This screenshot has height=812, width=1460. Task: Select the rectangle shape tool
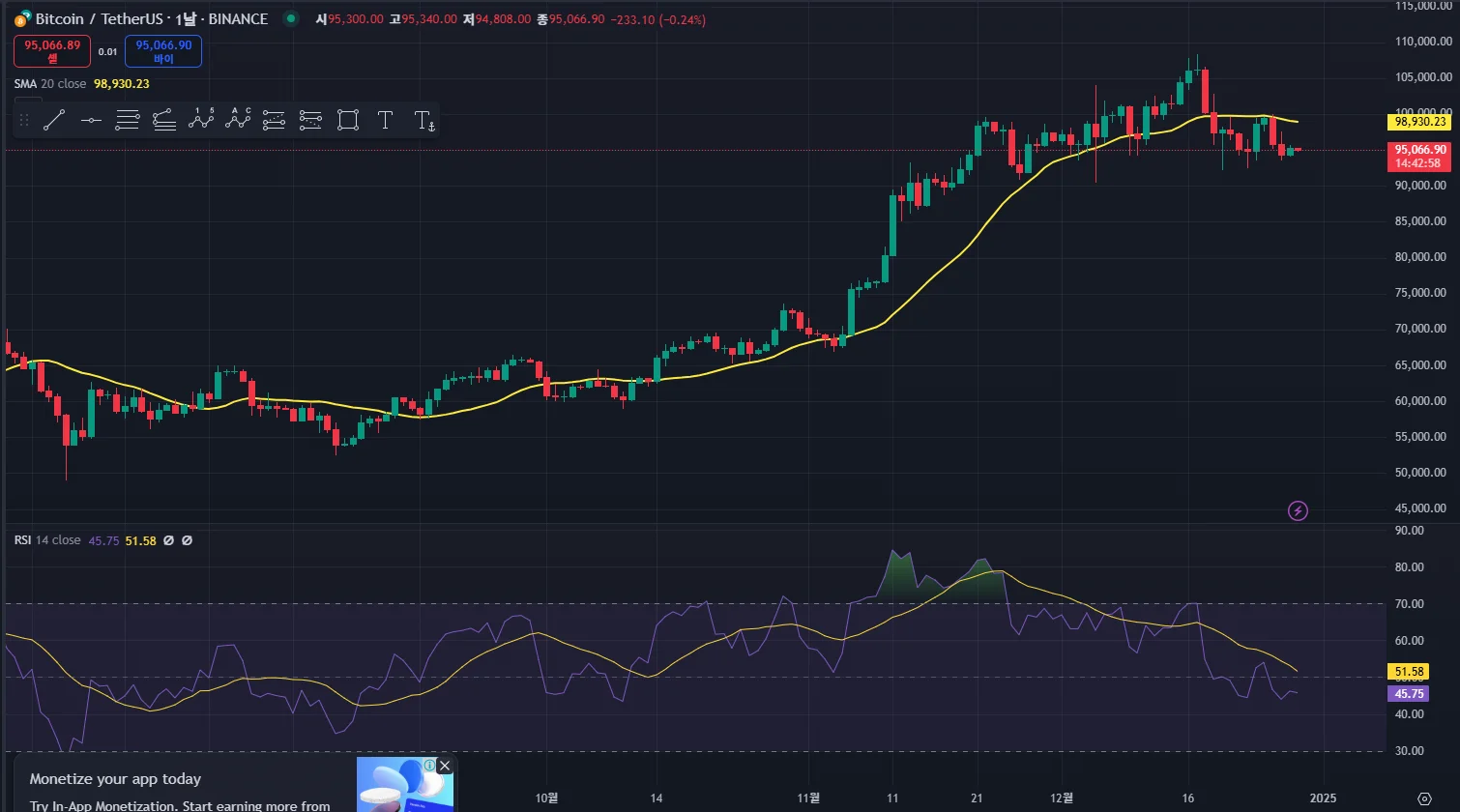[x=348, y=120]
